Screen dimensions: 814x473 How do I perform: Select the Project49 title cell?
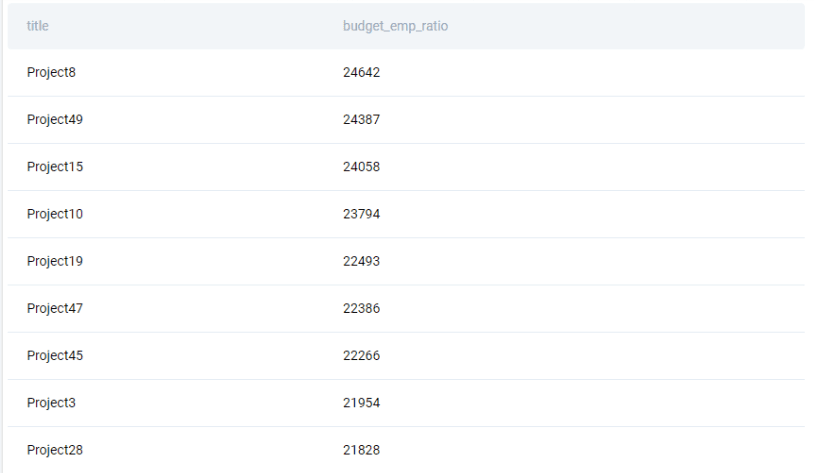[x=55, y=120]
